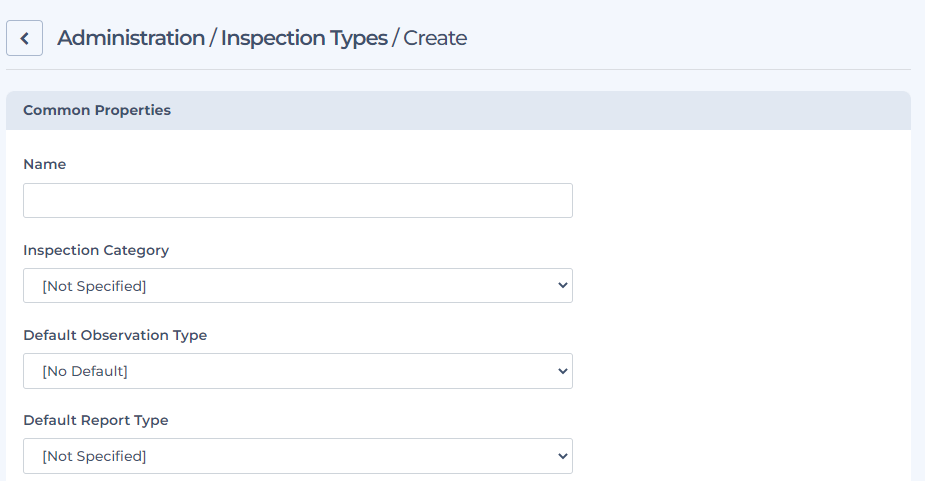Click the [No Default] value text
The image size is (925, 481).
point(85,371)
